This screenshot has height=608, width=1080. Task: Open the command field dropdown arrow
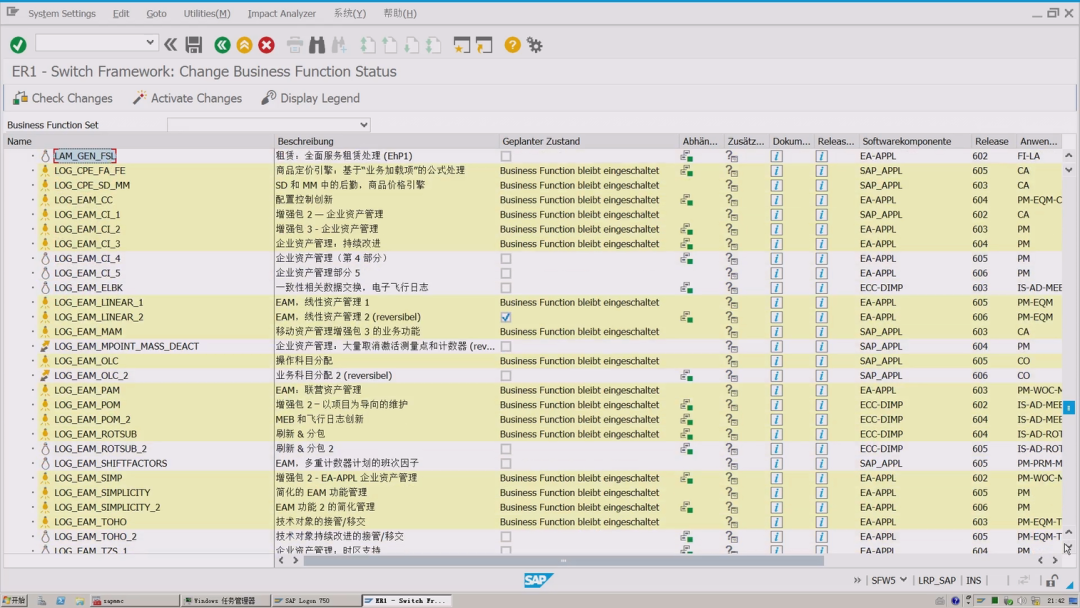point(149,43)
